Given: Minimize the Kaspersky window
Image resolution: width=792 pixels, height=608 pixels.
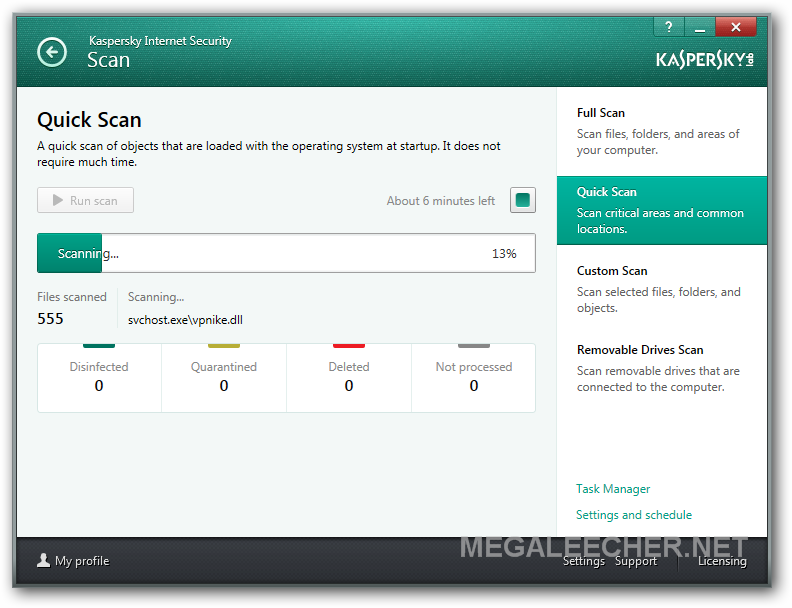Looking at the screenshot, I should [700, 27].
